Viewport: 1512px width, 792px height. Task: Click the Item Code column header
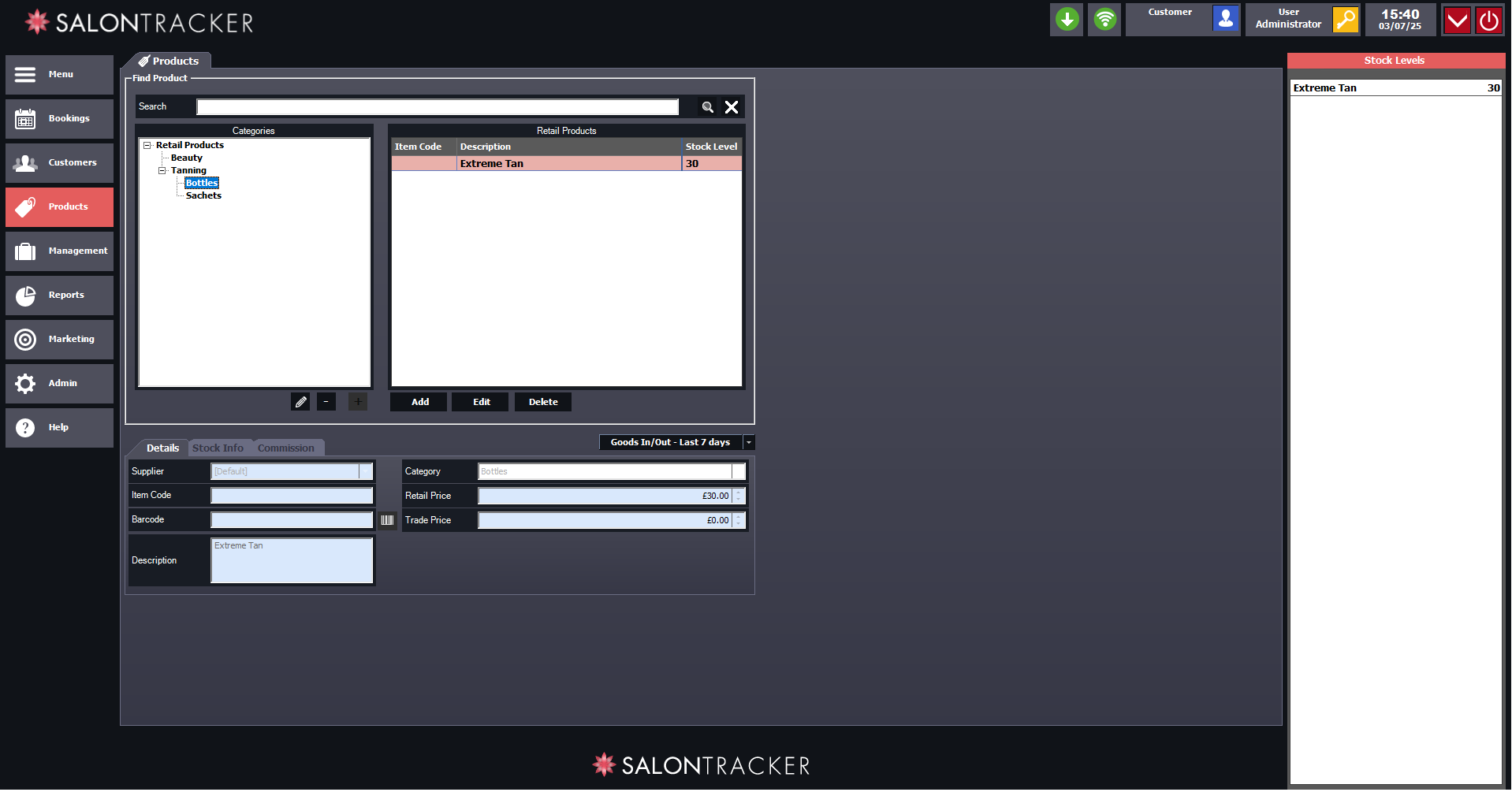pos(423,147)
